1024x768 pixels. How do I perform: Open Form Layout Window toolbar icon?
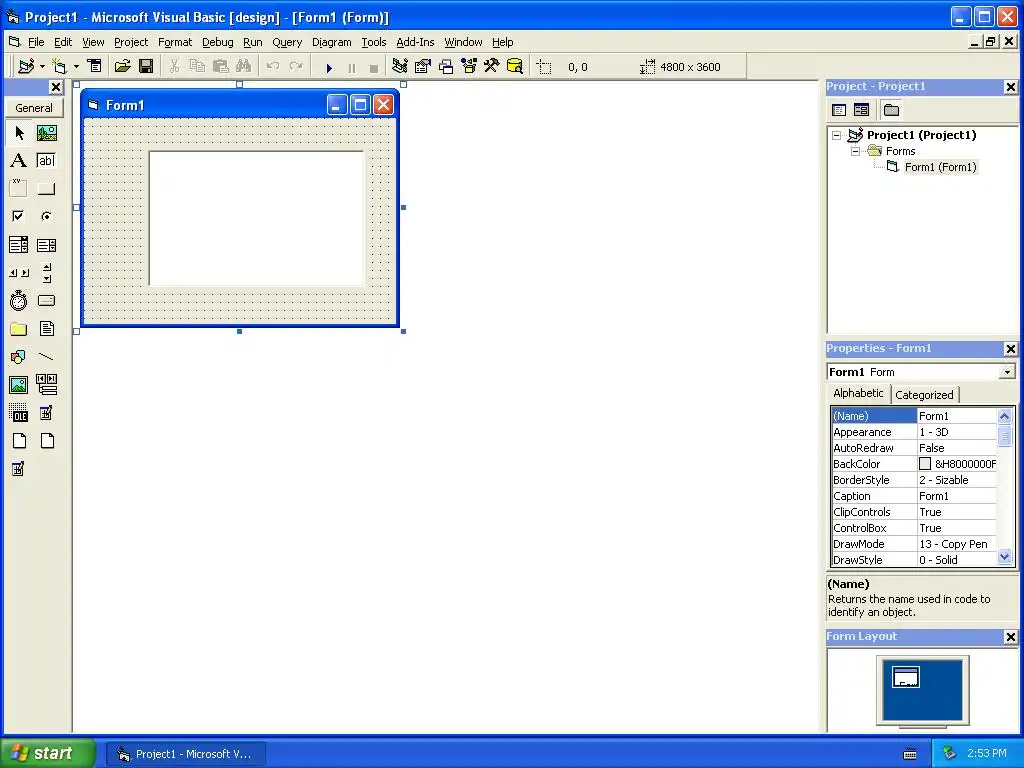click(446, 66)
